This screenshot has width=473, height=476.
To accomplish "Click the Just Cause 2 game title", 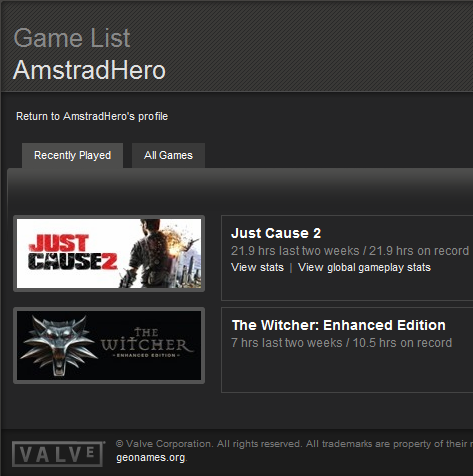I will pos(276,233).
